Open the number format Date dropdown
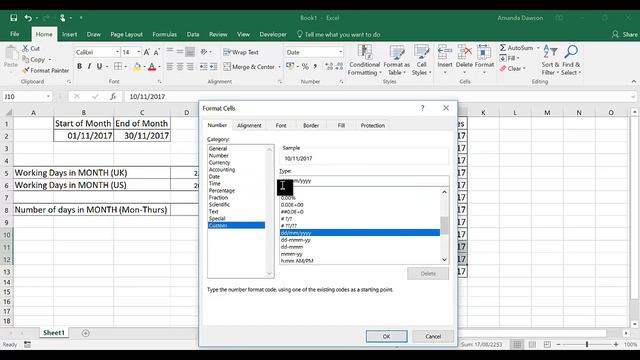Screen dimensions: 640x360 click(340, 52)
